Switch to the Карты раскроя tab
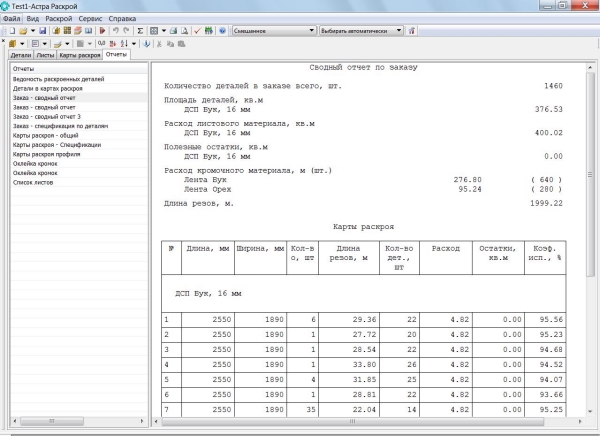This screenshot has width=600, height=436. pos(82,57)
